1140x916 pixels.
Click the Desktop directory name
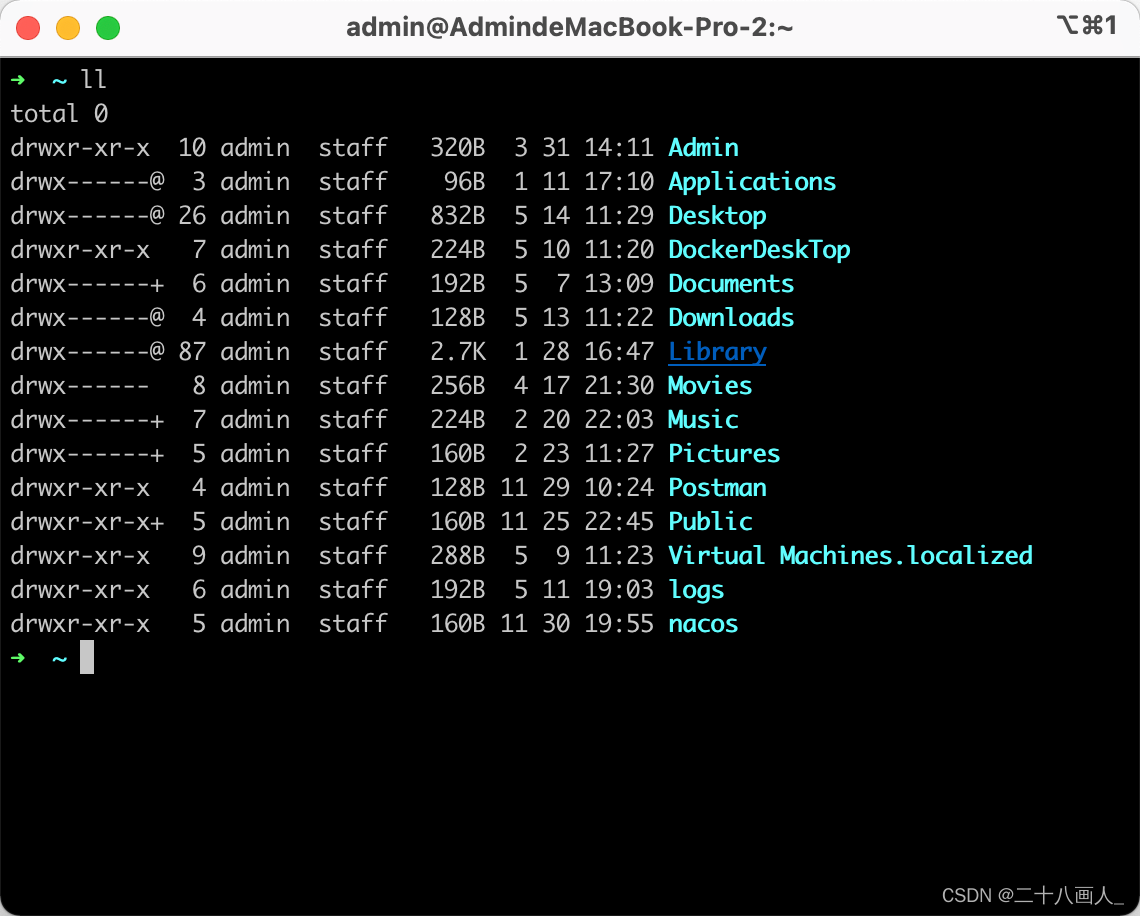coord(717,216)
